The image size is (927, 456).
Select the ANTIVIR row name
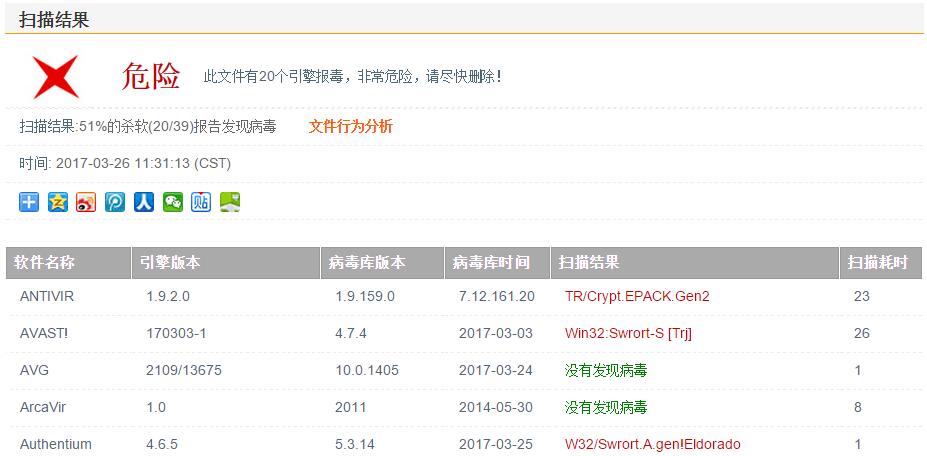(47, 296)
